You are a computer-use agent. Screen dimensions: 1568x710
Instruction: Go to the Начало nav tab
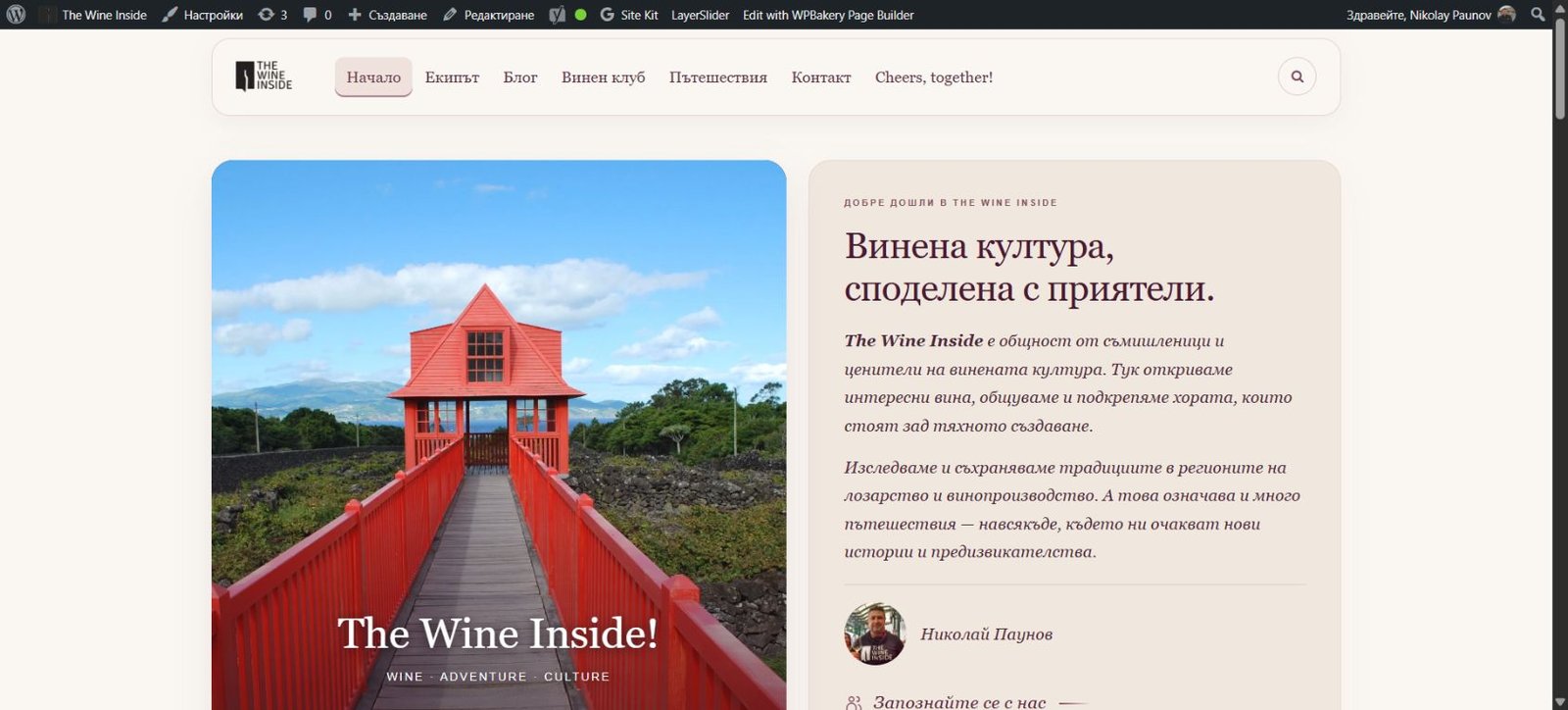point(373,77)
